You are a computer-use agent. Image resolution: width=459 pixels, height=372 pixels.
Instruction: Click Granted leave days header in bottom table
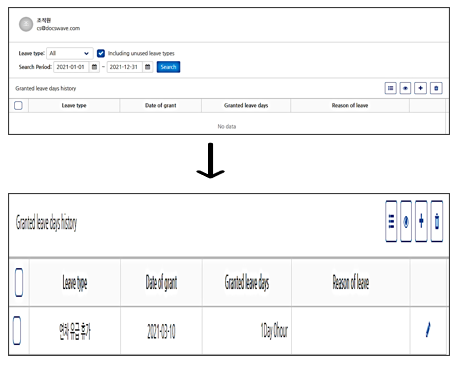pos(247,283)
